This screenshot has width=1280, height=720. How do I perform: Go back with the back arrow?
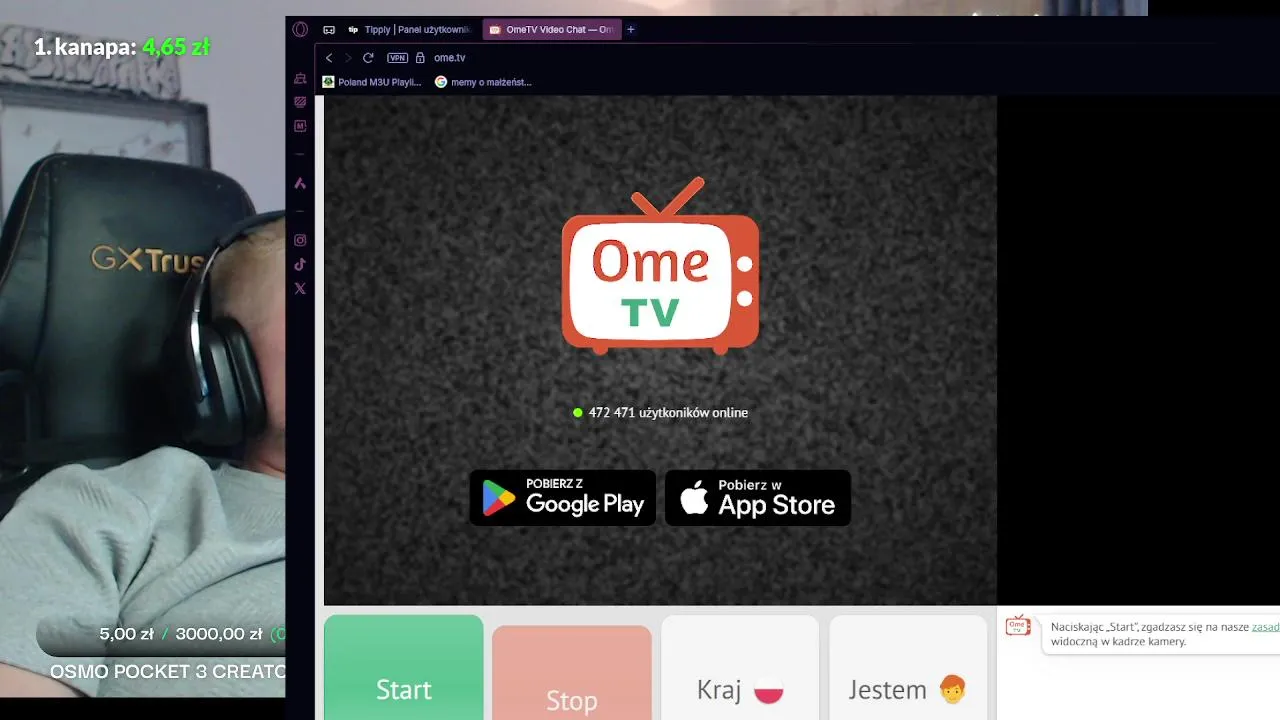tap(329, 58)
